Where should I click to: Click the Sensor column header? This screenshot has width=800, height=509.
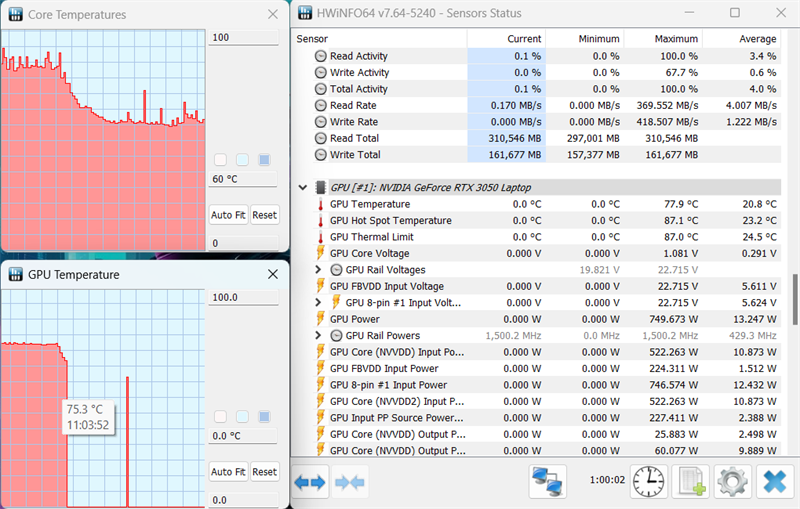pyautogui.click(x=380, y=39)
